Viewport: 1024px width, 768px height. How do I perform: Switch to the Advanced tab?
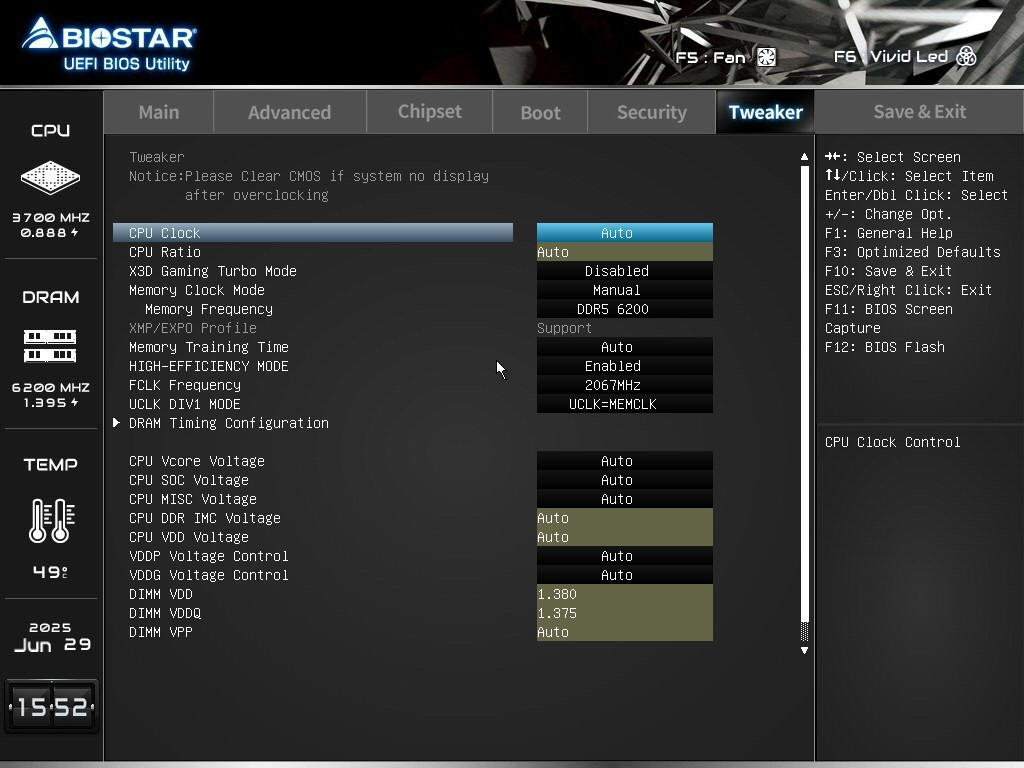(289, 112)
